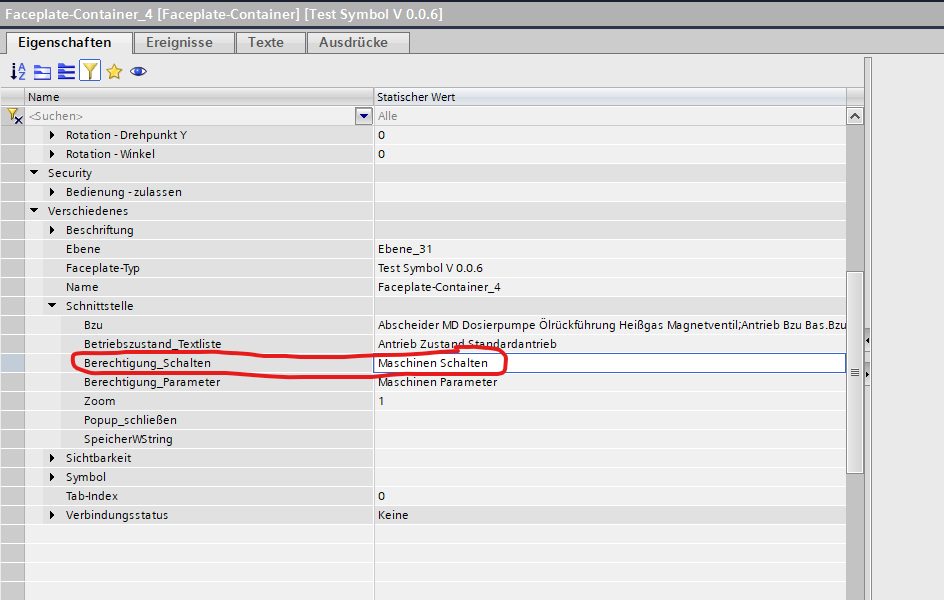
Task: Click the Name column header
Action: coord(199,97)
